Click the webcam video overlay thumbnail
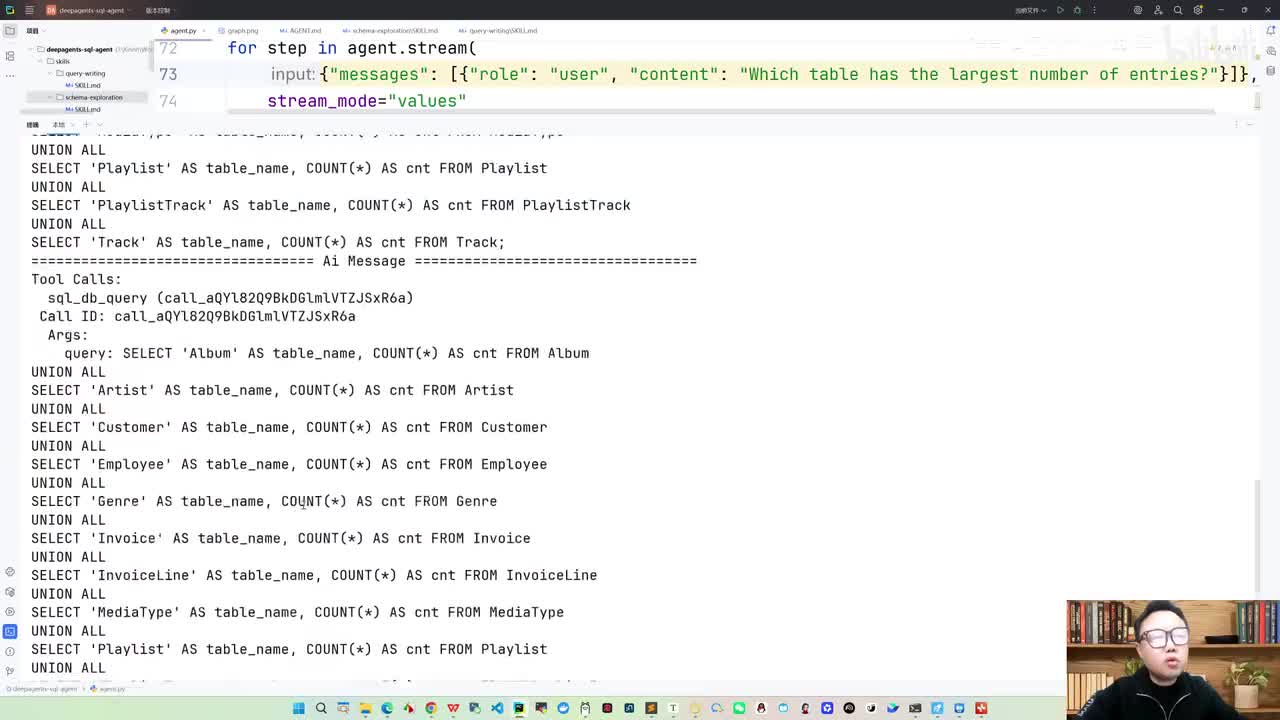This screenshot has height=720, width=1280. [x=1173, y=660]
